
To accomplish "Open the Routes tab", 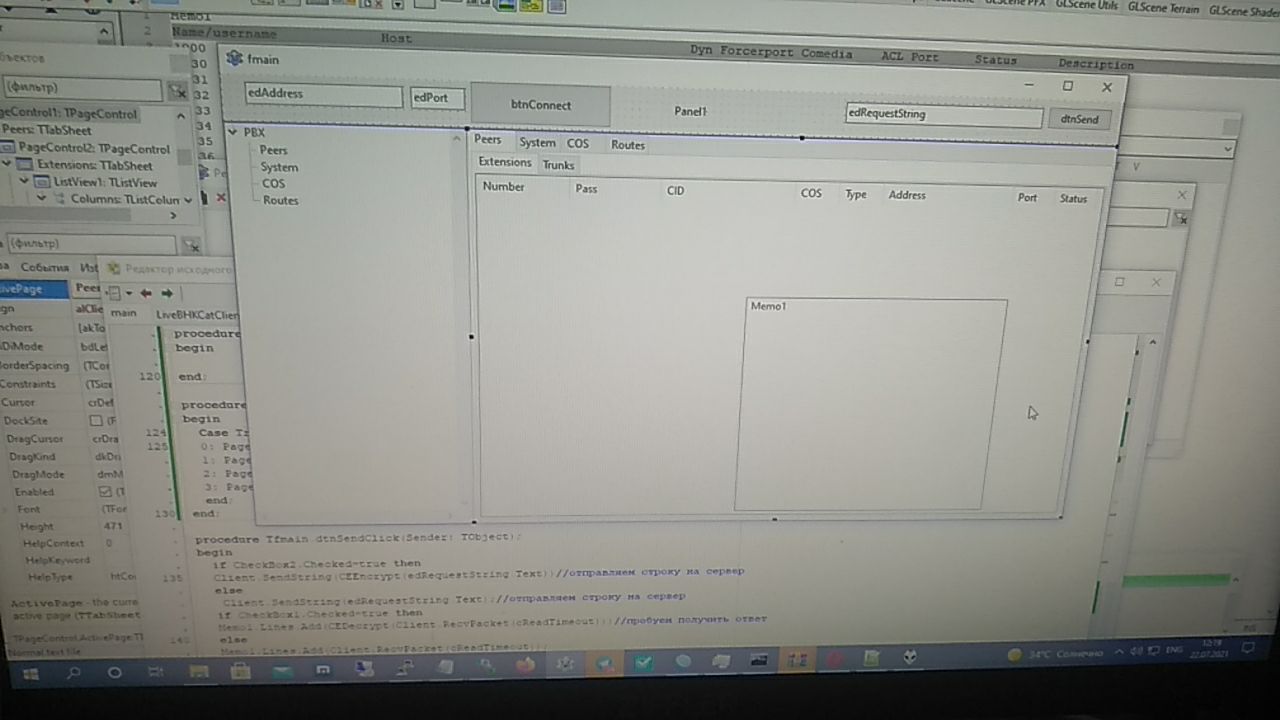I will click(x=628, y=145).
